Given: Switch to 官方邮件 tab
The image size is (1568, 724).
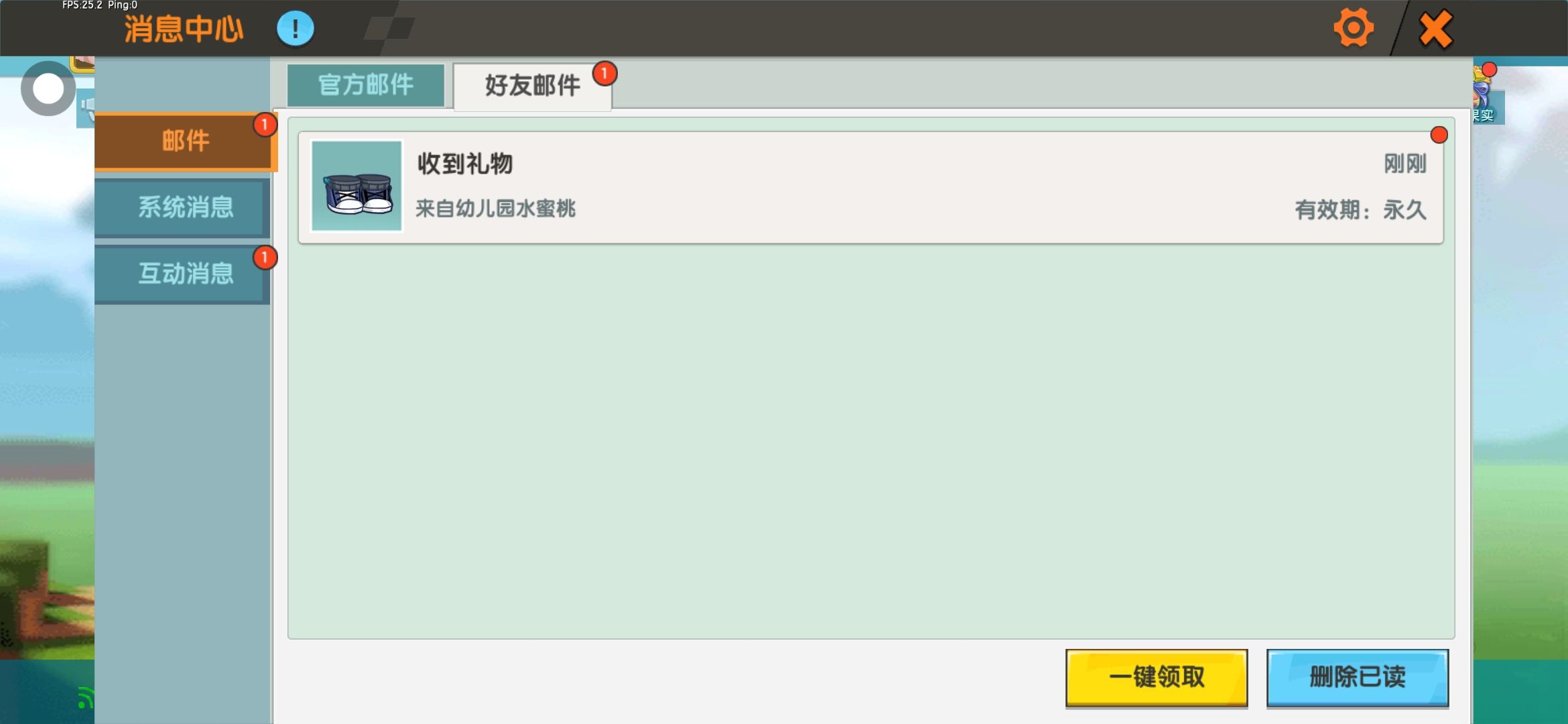Looking at the screenshot, I should click(x=366, y=85).
